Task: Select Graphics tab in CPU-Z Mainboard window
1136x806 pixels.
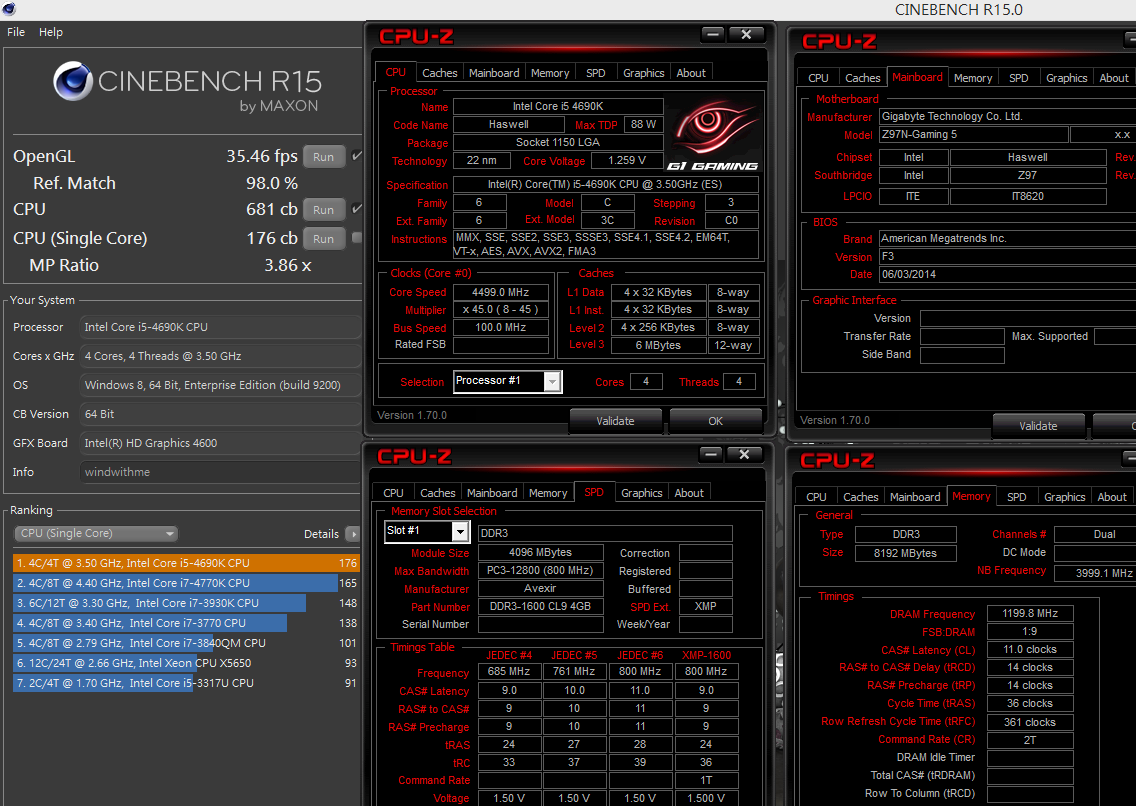Action: coord(1066,77)
